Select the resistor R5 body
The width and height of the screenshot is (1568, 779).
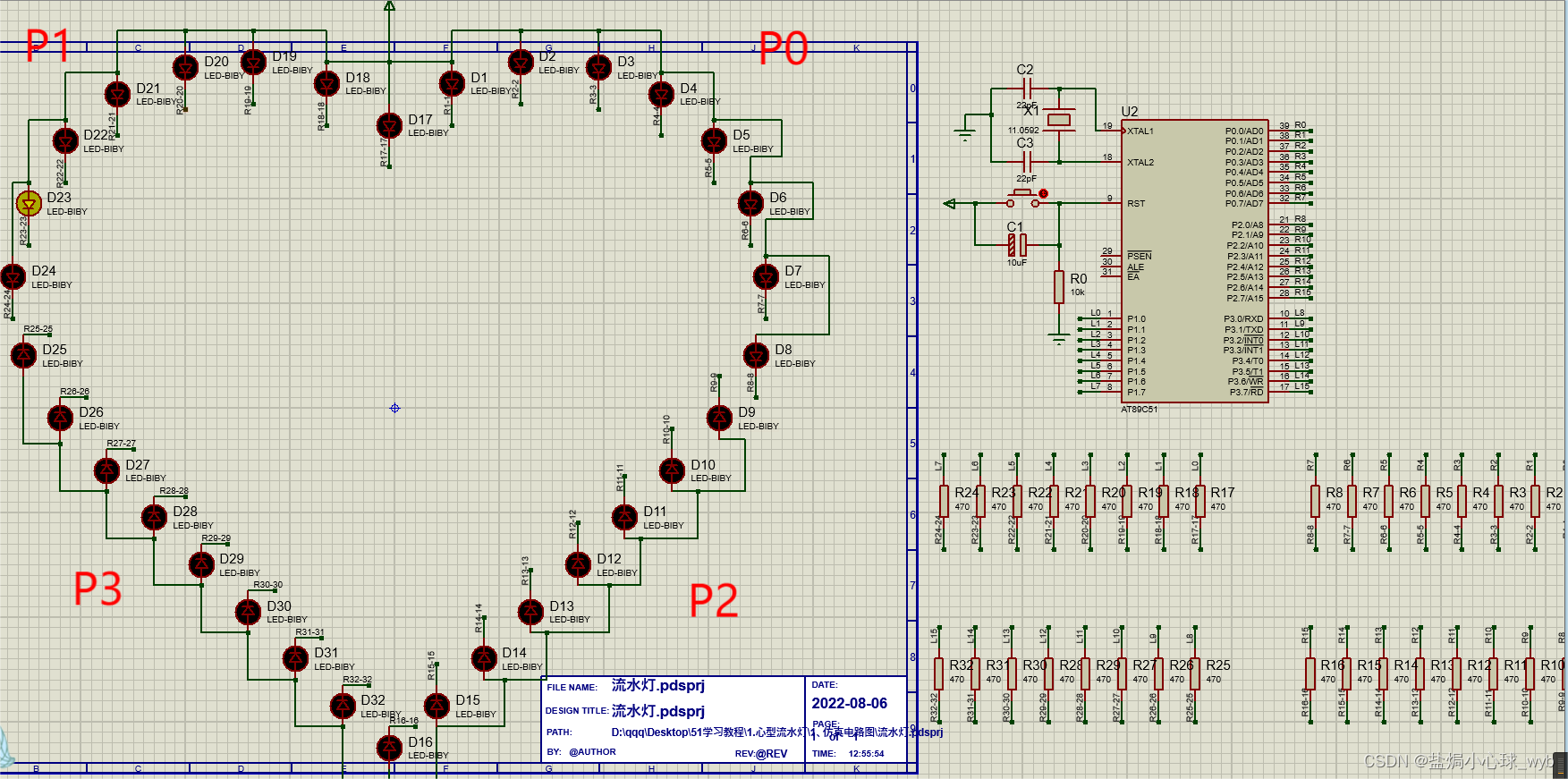tap(1425, 501)
